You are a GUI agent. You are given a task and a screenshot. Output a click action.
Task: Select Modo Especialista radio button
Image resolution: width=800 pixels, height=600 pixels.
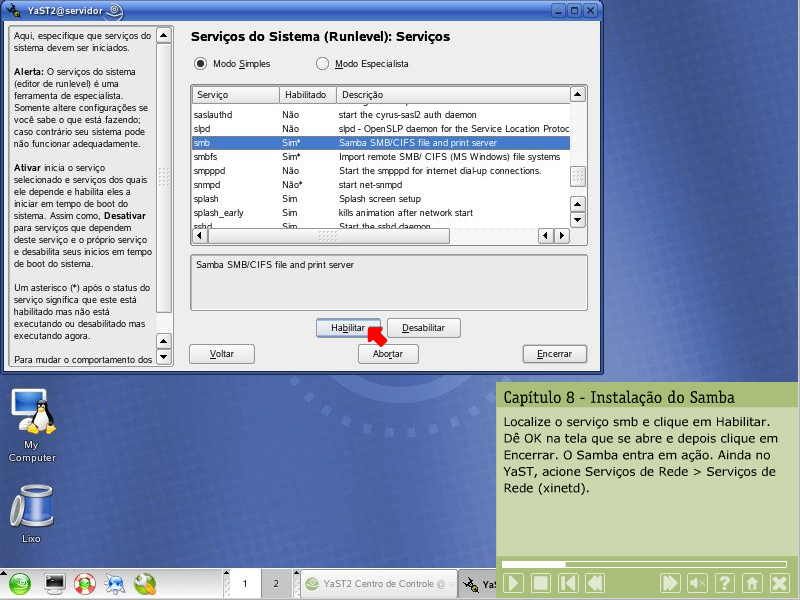322,64
